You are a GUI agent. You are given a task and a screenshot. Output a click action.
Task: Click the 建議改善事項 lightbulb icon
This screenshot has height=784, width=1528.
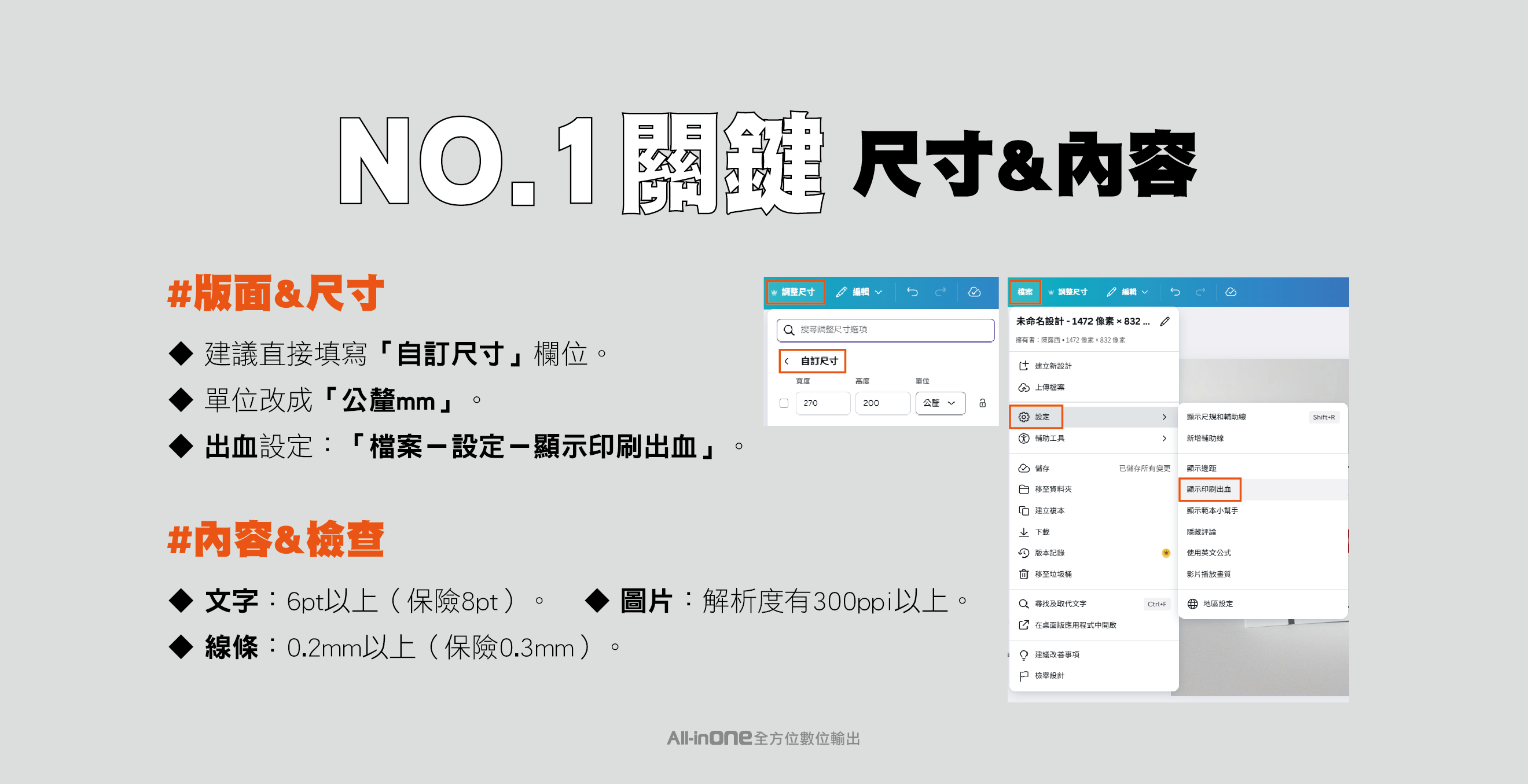[1024, 655]
